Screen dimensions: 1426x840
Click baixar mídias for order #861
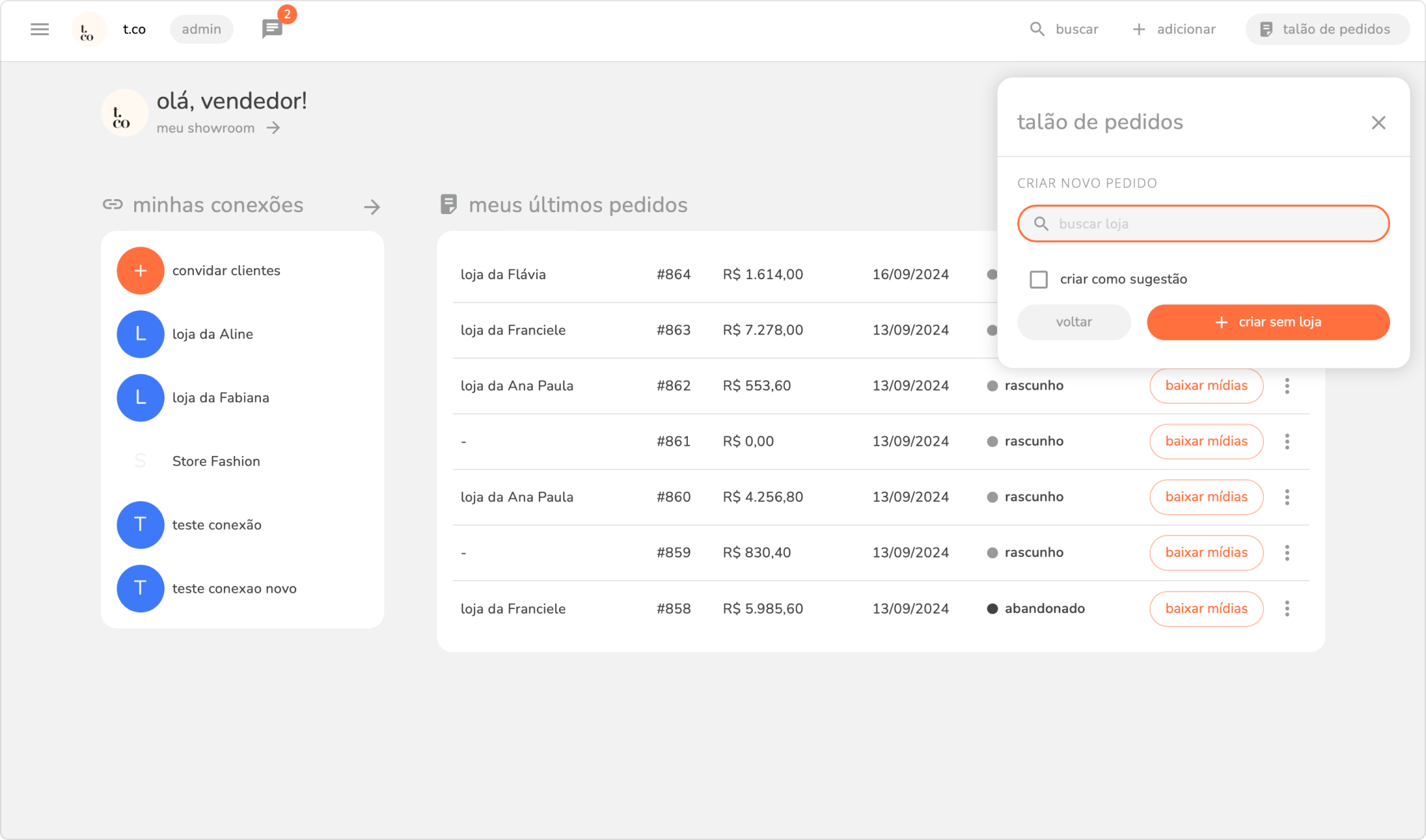pos(1206,442)
